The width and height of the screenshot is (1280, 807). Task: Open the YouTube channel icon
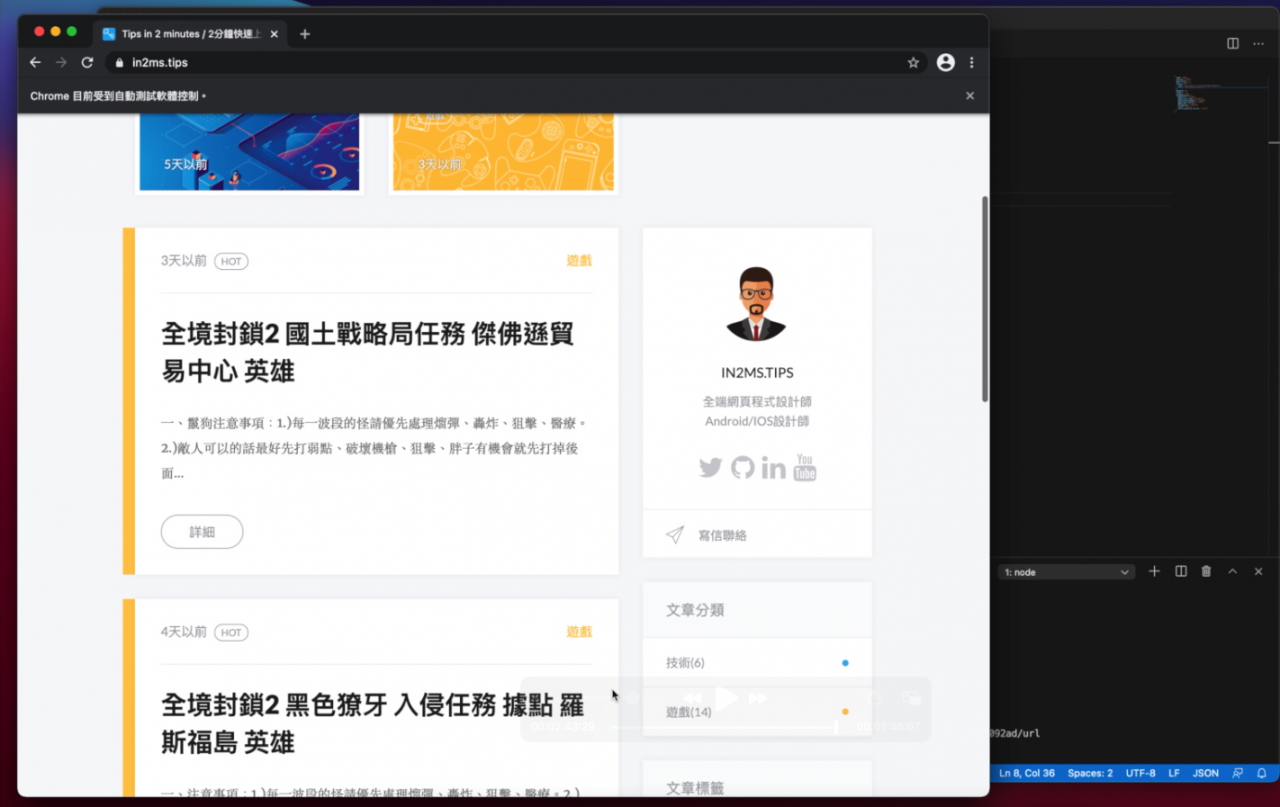coord(805,467)
